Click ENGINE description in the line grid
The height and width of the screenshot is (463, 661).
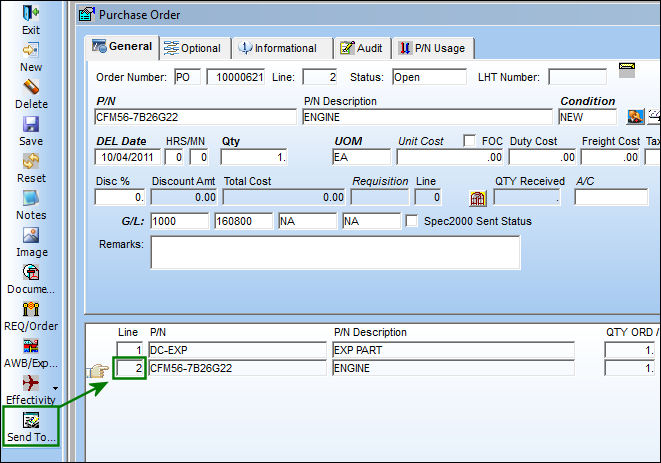click(x=453, y=368)
